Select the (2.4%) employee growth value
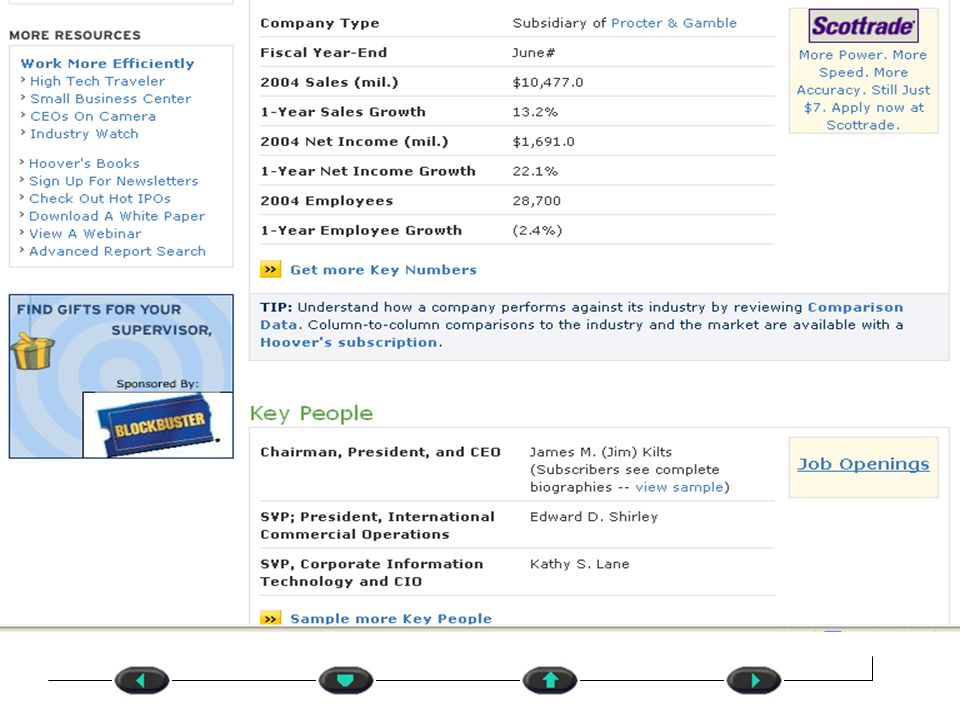Image resolution: width=960 pixels, height=720 pixels. (x=538, y=231)
